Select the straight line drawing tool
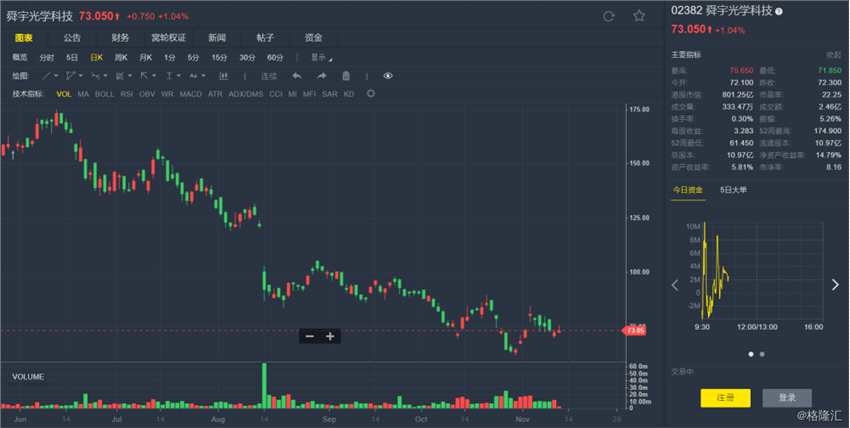 47,76
